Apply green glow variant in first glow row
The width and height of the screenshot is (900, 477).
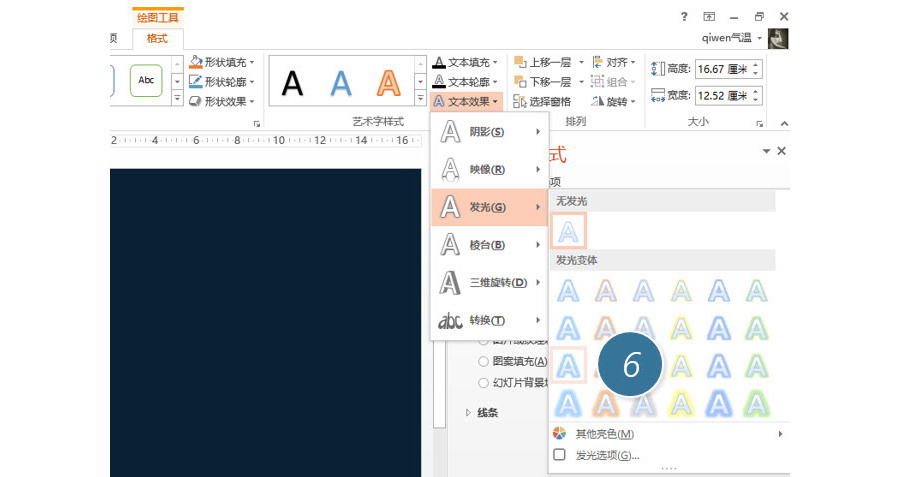pyautogui.click(x=757, y=291)
